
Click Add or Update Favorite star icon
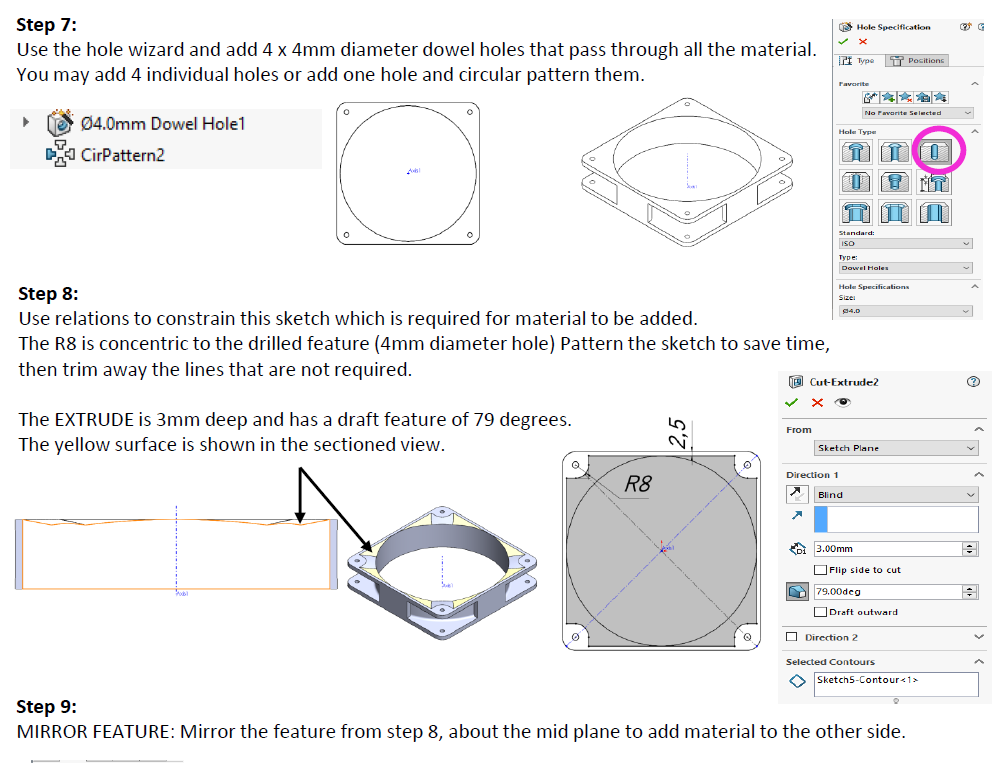(888, 98)
